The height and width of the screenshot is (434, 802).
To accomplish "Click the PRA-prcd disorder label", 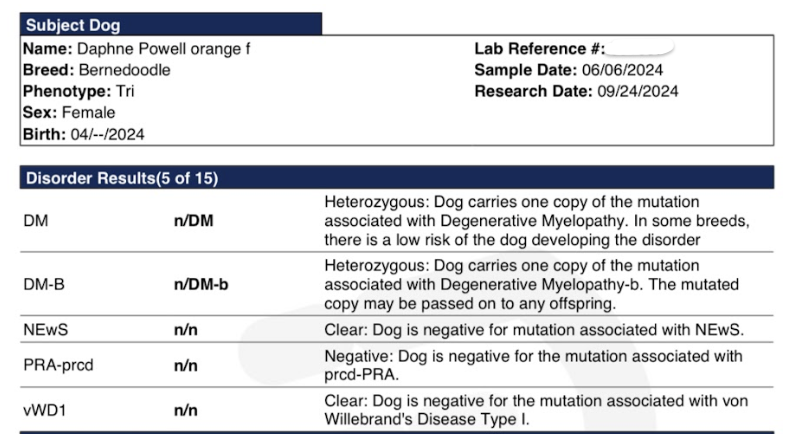I will [x=58, y=365].
